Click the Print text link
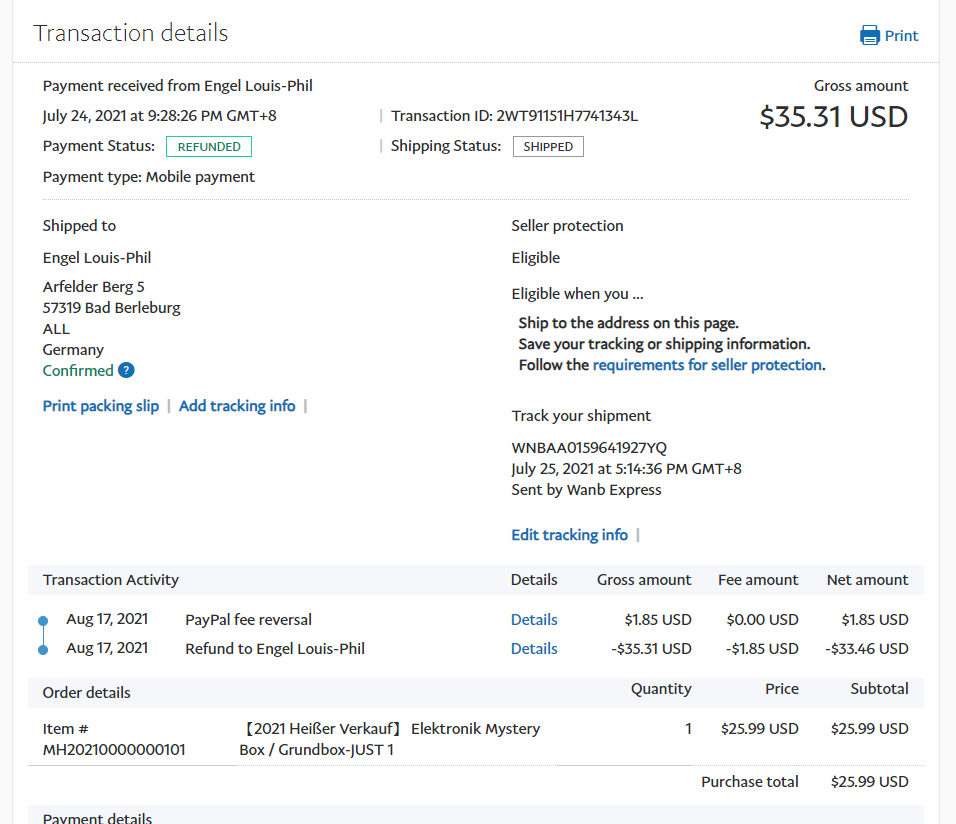Screen dimensions: 956x824 (901, 36)
